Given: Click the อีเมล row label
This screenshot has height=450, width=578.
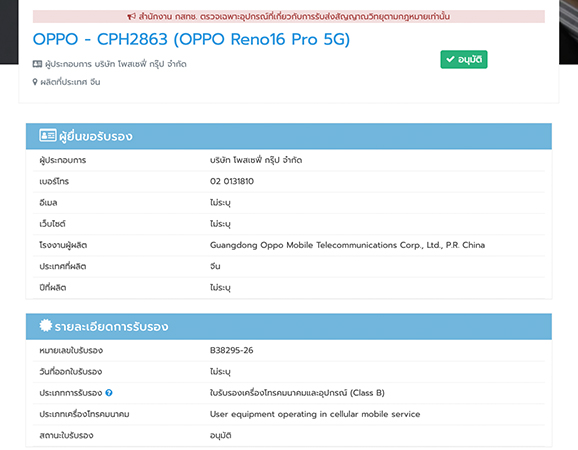Looking at the screenshot, I should click(x=48, y=203).
